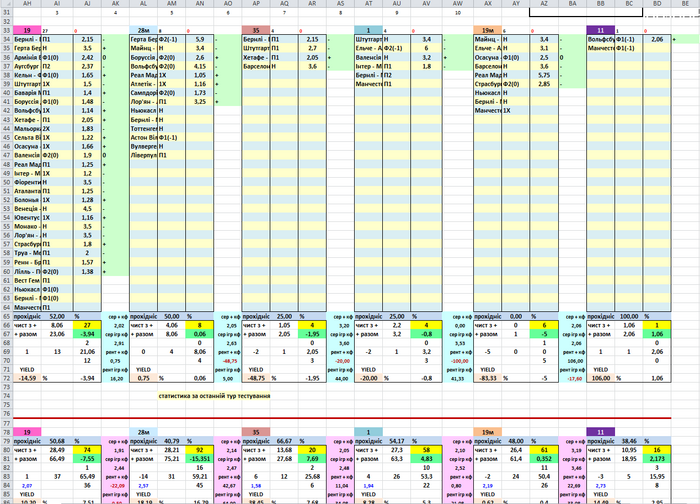The width and height of the screenshot is (700, 504).
Task: Click the green cell "2,173"
Action: pos(657,459)
